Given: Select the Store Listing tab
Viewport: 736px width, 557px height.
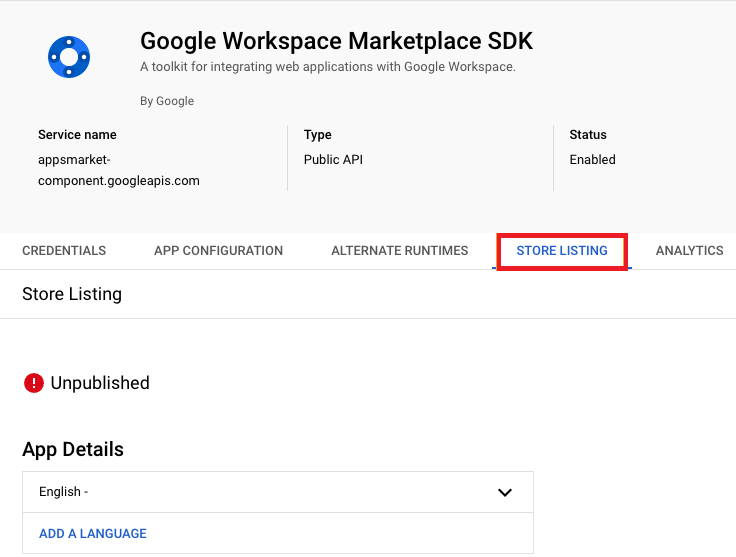Looking at the screenshot, I should pos(562,251).
